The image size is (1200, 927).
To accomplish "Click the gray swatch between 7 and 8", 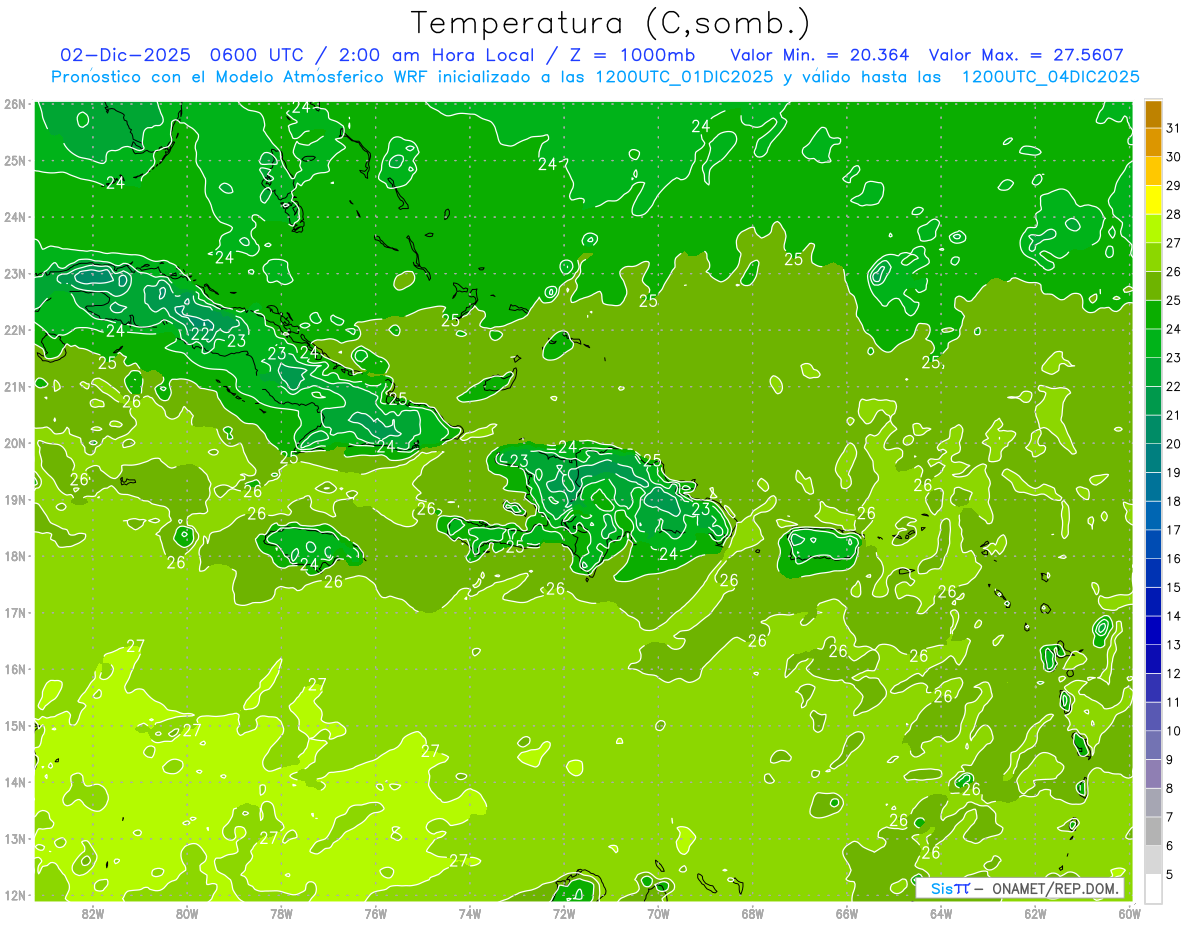I will click(x=1153, y=802).
